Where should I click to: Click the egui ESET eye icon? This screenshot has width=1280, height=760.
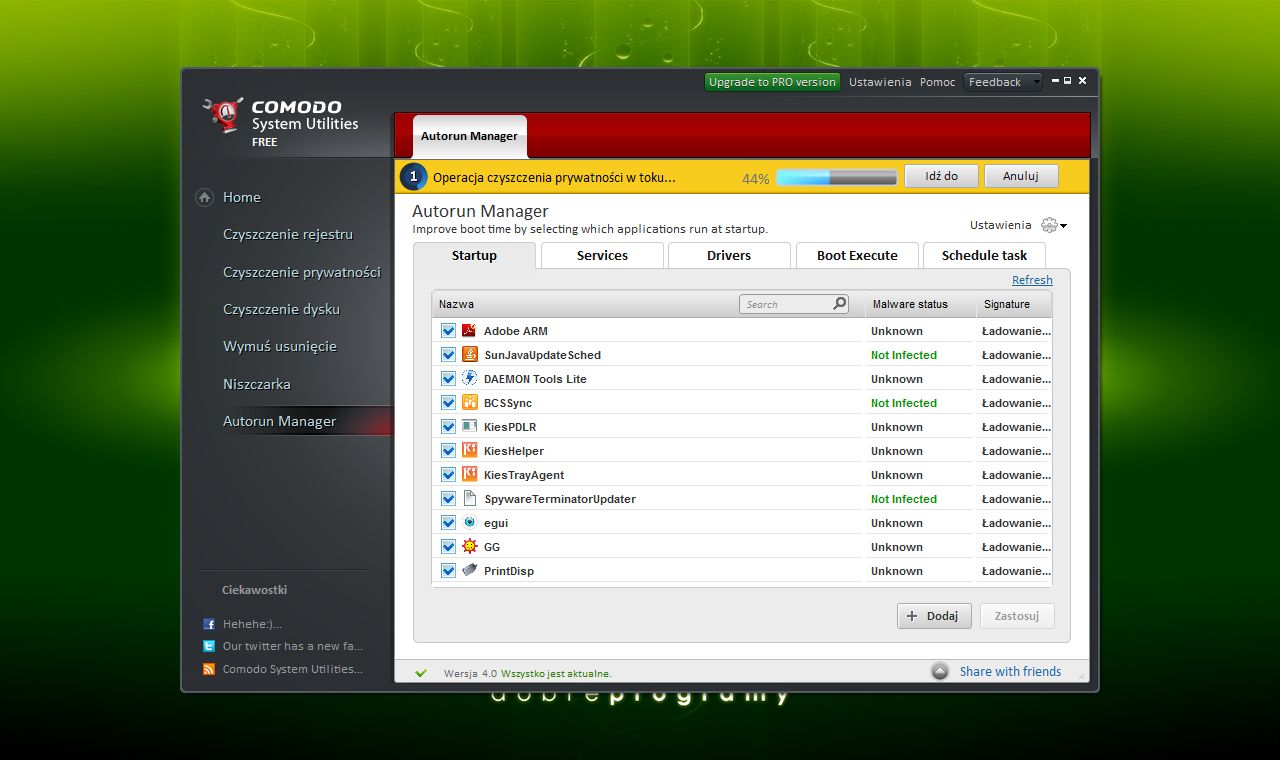[x=470, y=523]
